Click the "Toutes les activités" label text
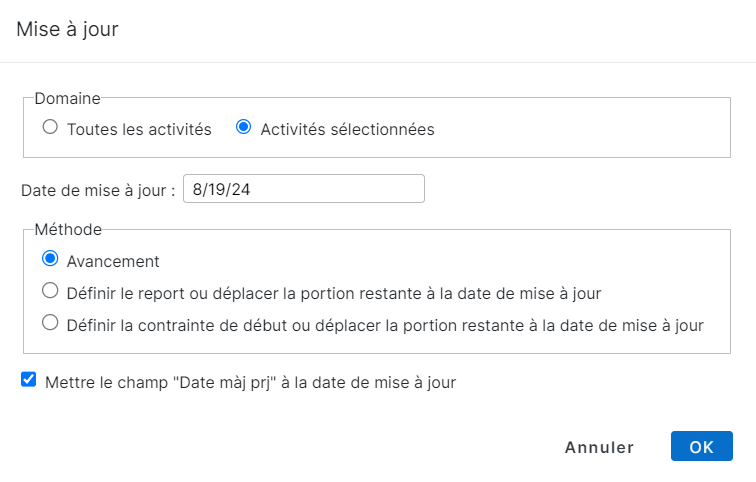Screen dimensions: 756x482 point(139,129)
